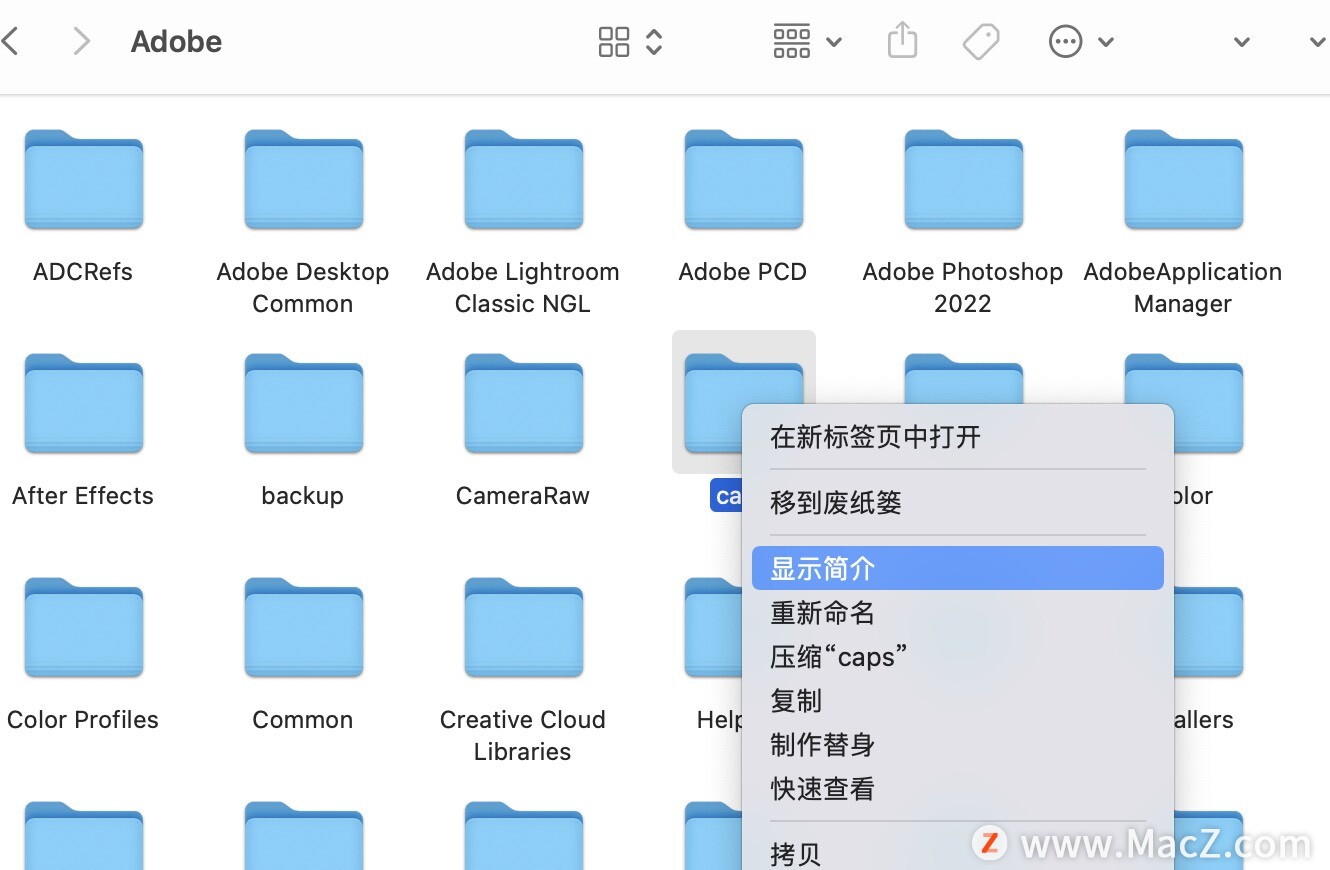Choose 压缩“caps” from context menu
The image size is (1330, 870).
[x=957, y=656]
